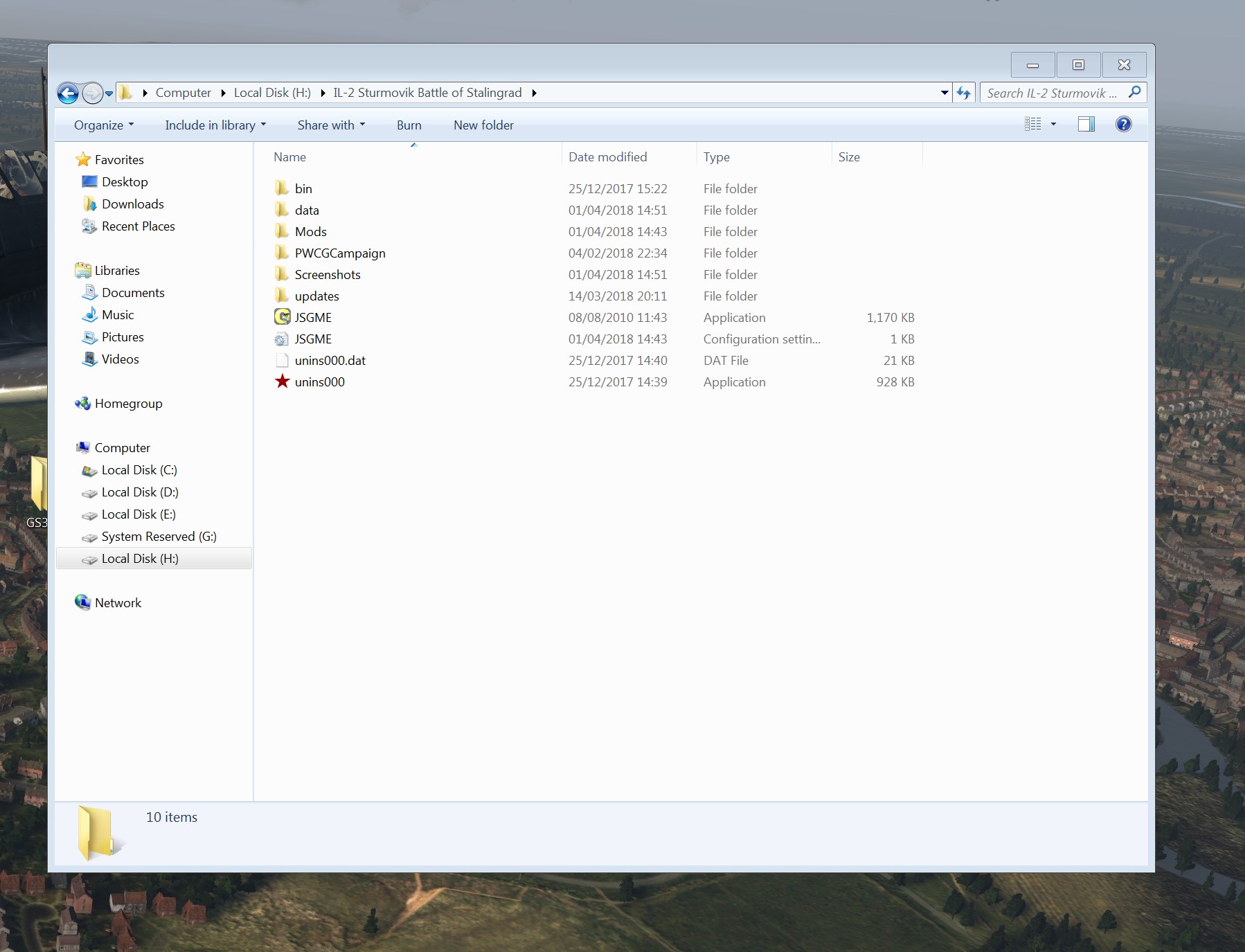Click the Search IL-2 Sturmovik input field

(1051, 93)
